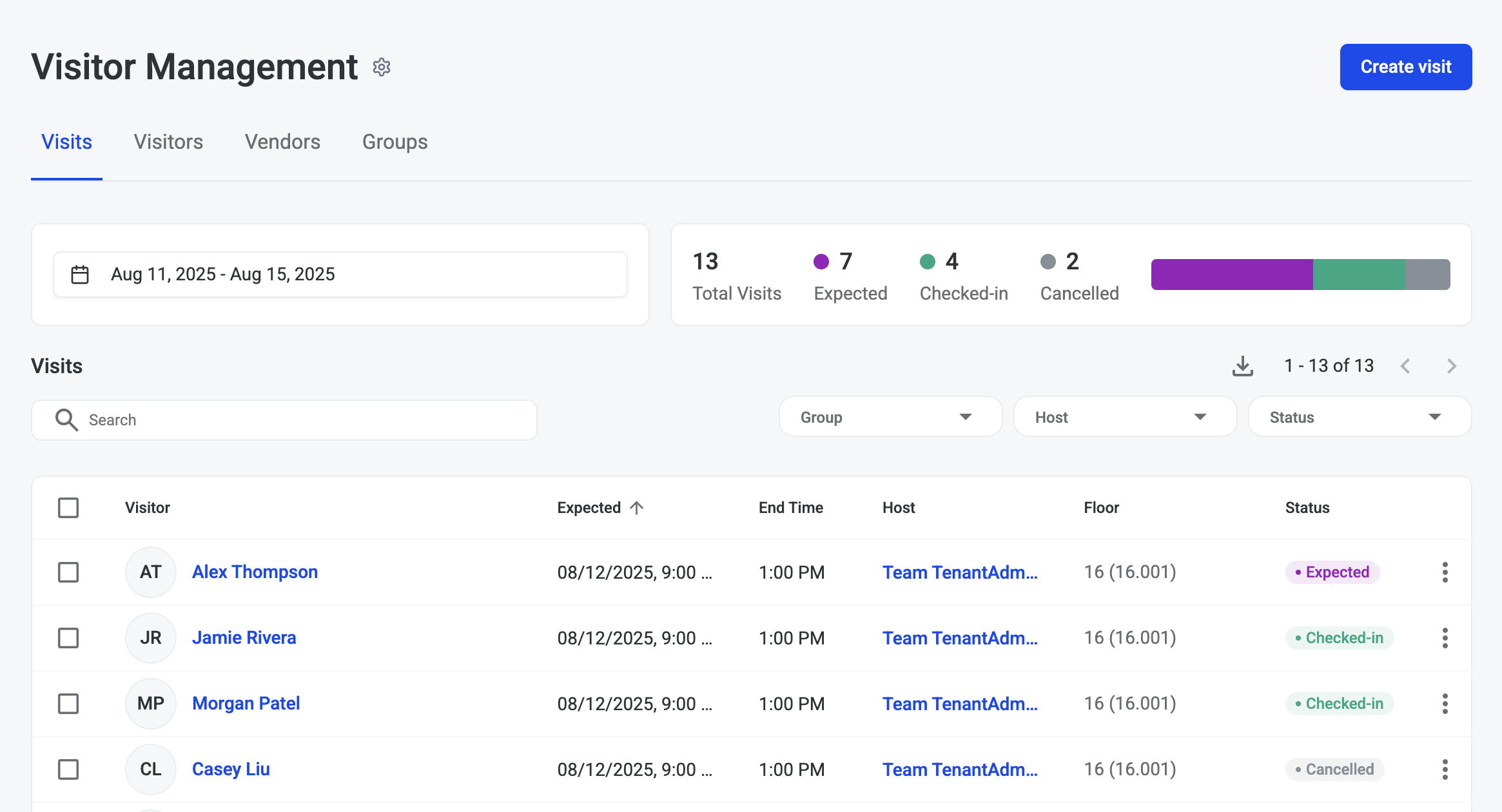Tick the checkbox for Casey Liu

[68, 769]
